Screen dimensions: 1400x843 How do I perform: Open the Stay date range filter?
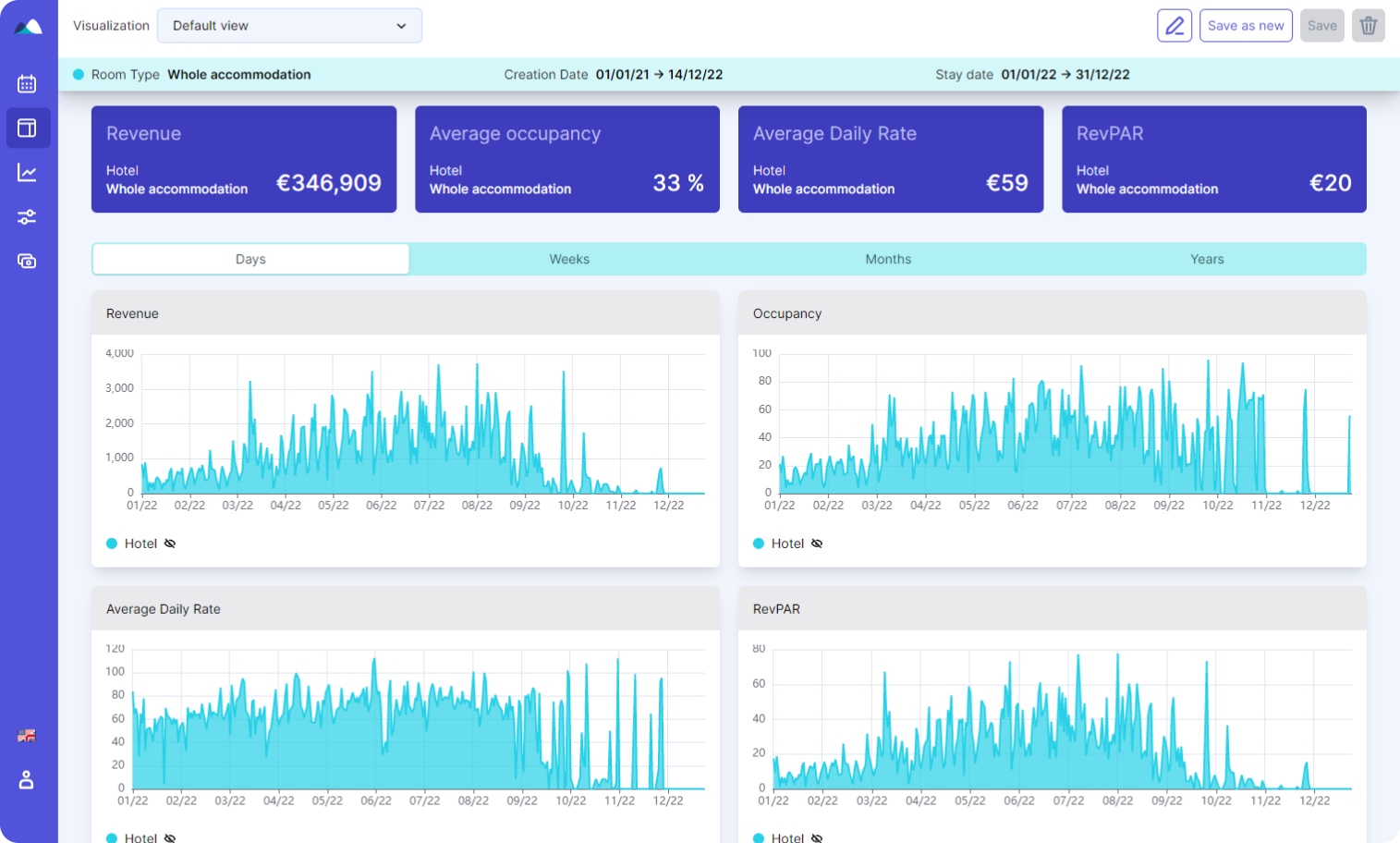click(x=1065, y=75)
